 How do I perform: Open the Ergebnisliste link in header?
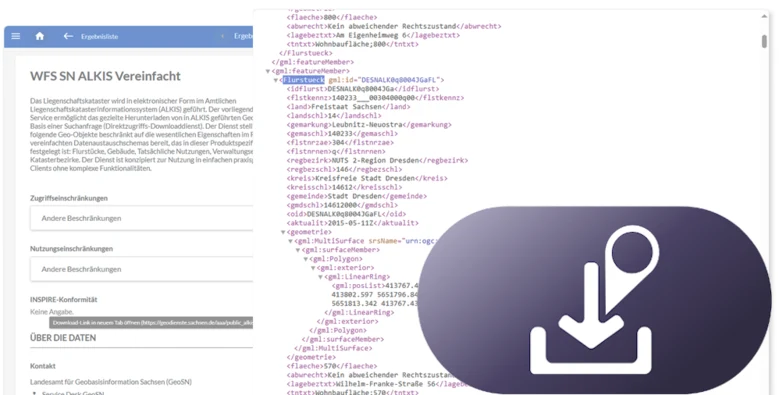pos(99,37)
